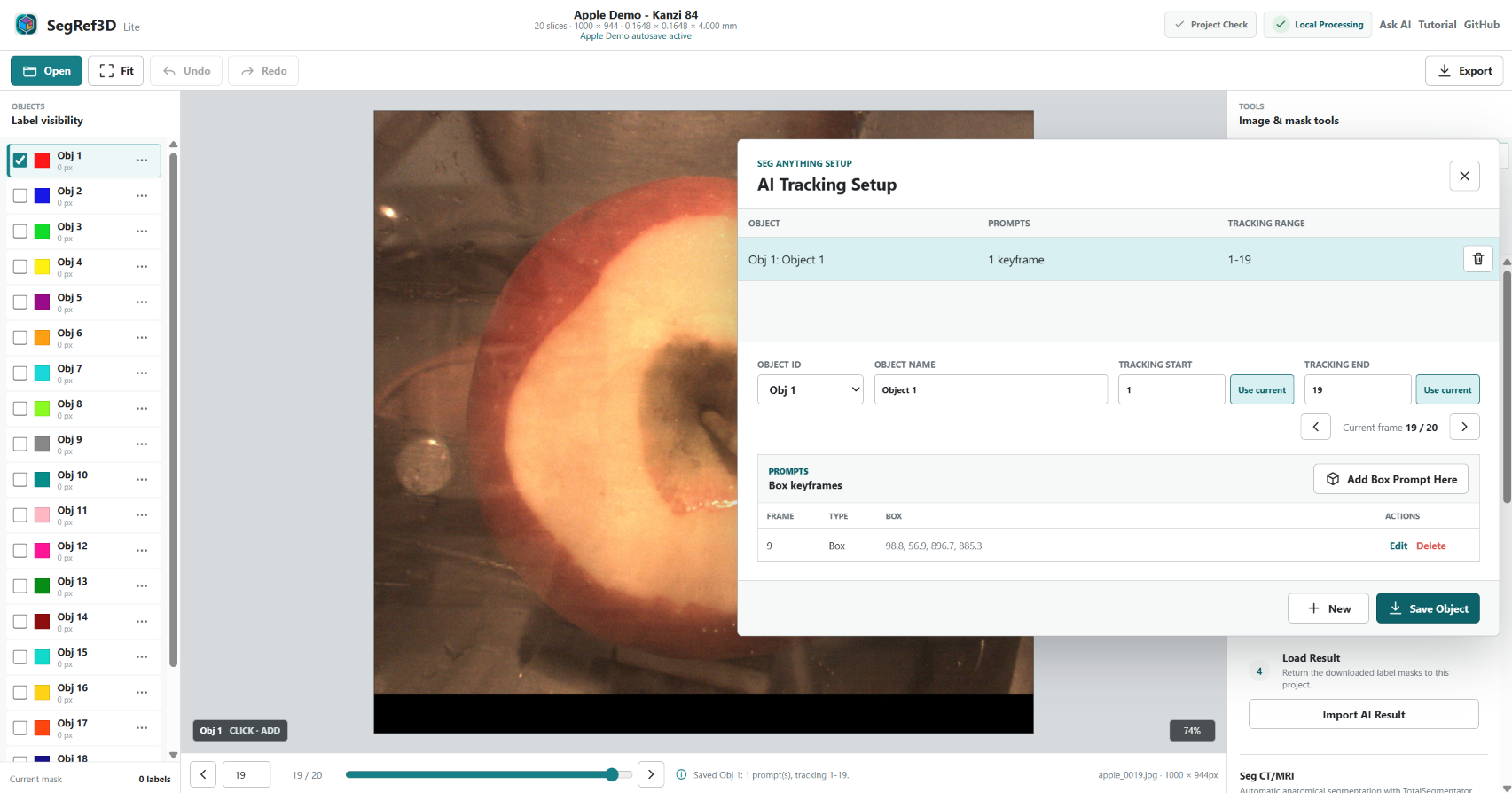Go to previous frame in tracking setup
1512x793 pixels.
pos(1316,427)
